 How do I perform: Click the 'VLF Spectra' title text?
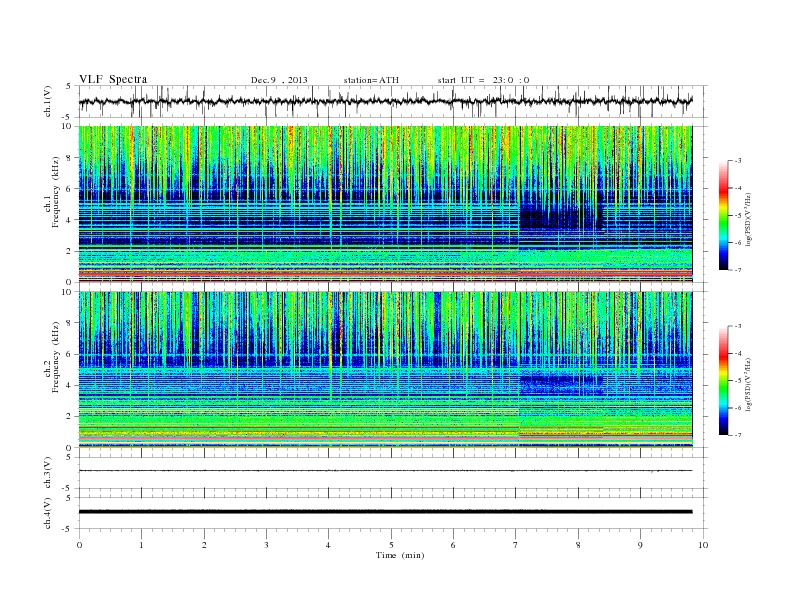113,79
